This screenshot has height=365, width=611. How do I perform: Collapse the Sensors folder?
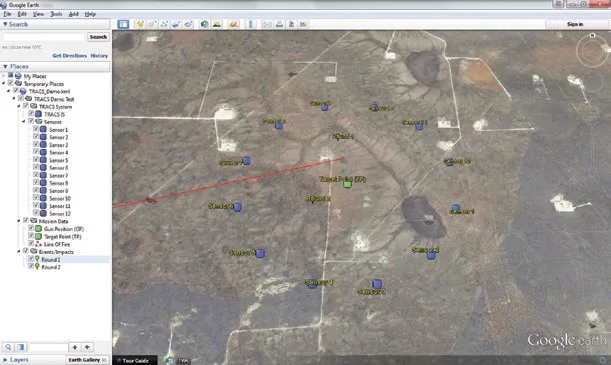point(24,122)
